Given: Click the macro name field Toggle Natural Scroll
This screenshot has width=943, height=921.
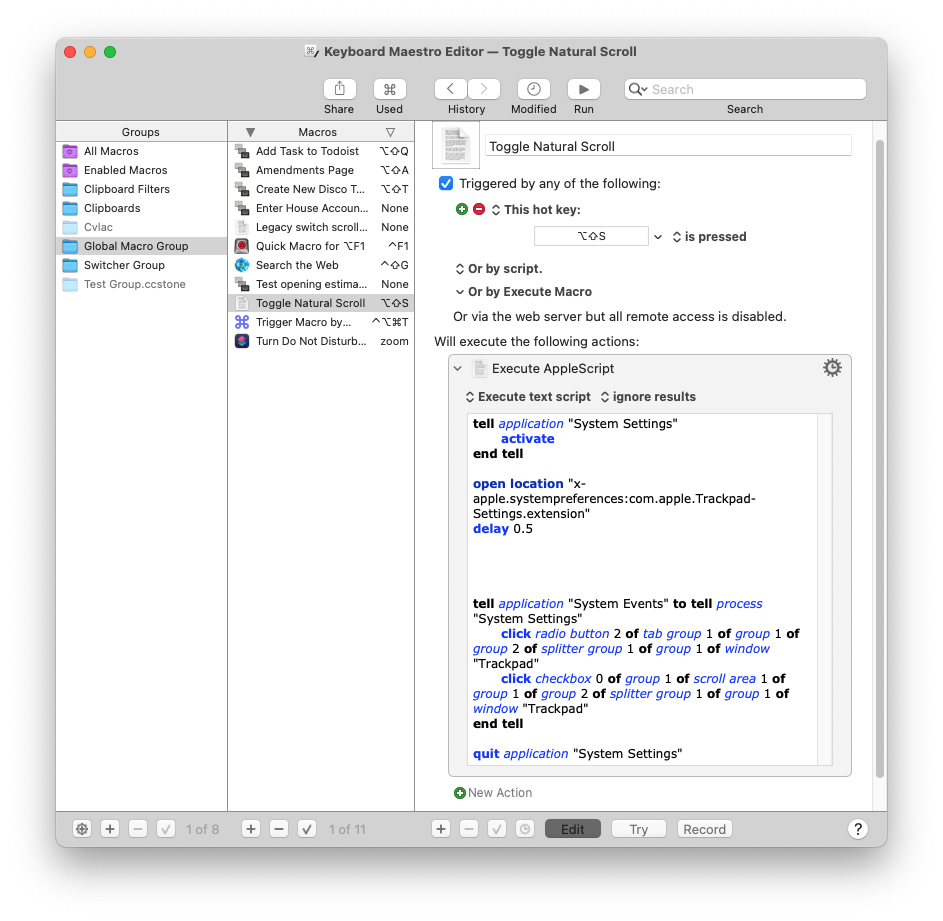Looking at the screenshot, I should click(x=668, y=146).
